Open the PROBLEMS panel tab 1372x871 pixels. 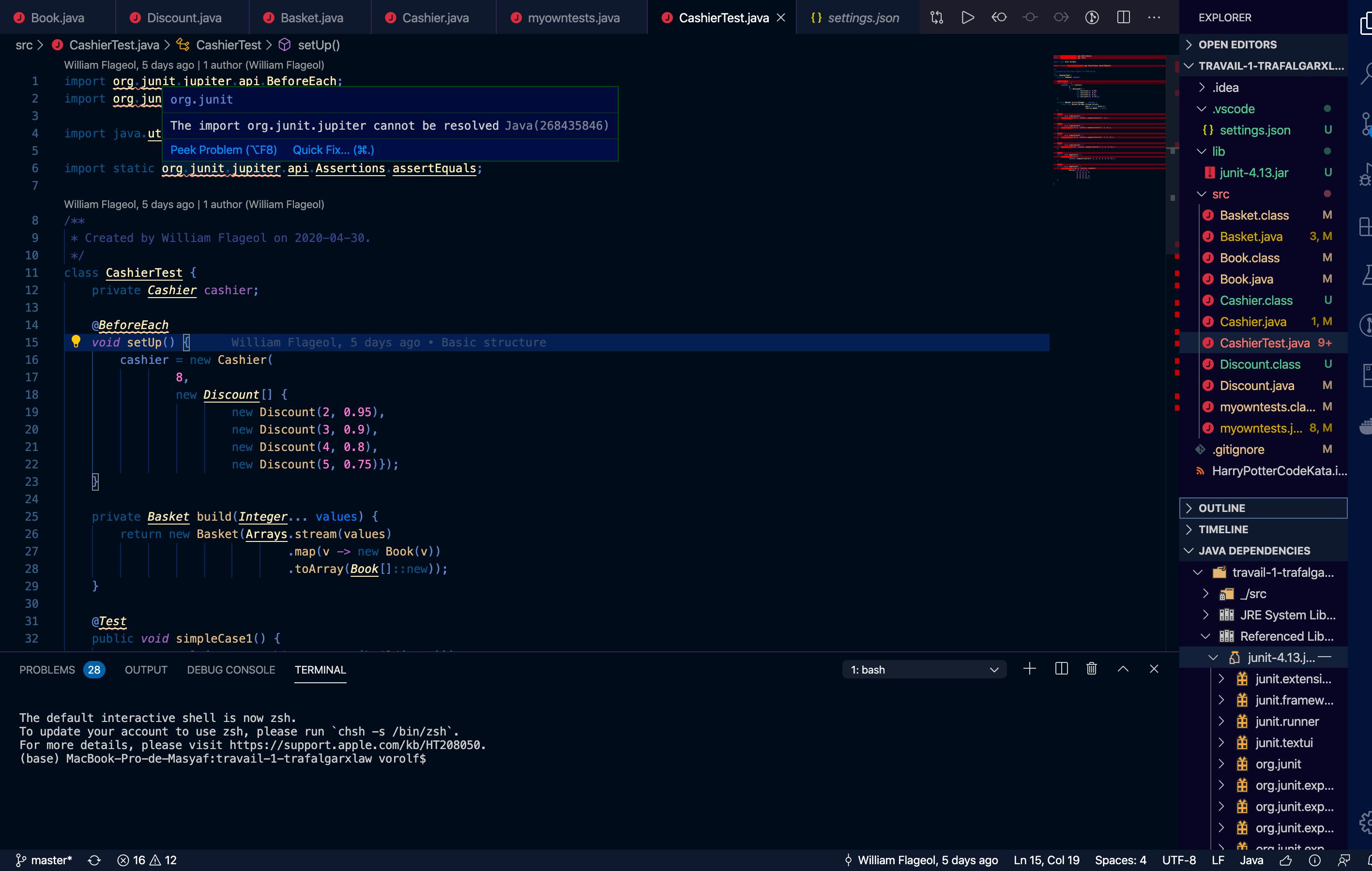point(47,670)
